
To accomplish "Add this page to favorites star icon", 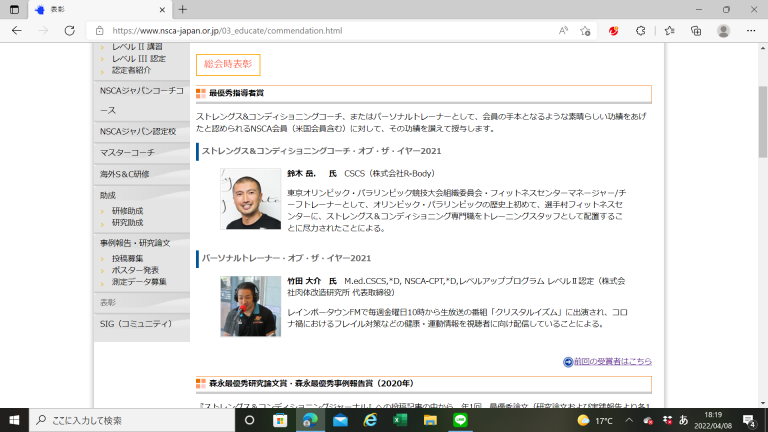I will tap(586, 31).
